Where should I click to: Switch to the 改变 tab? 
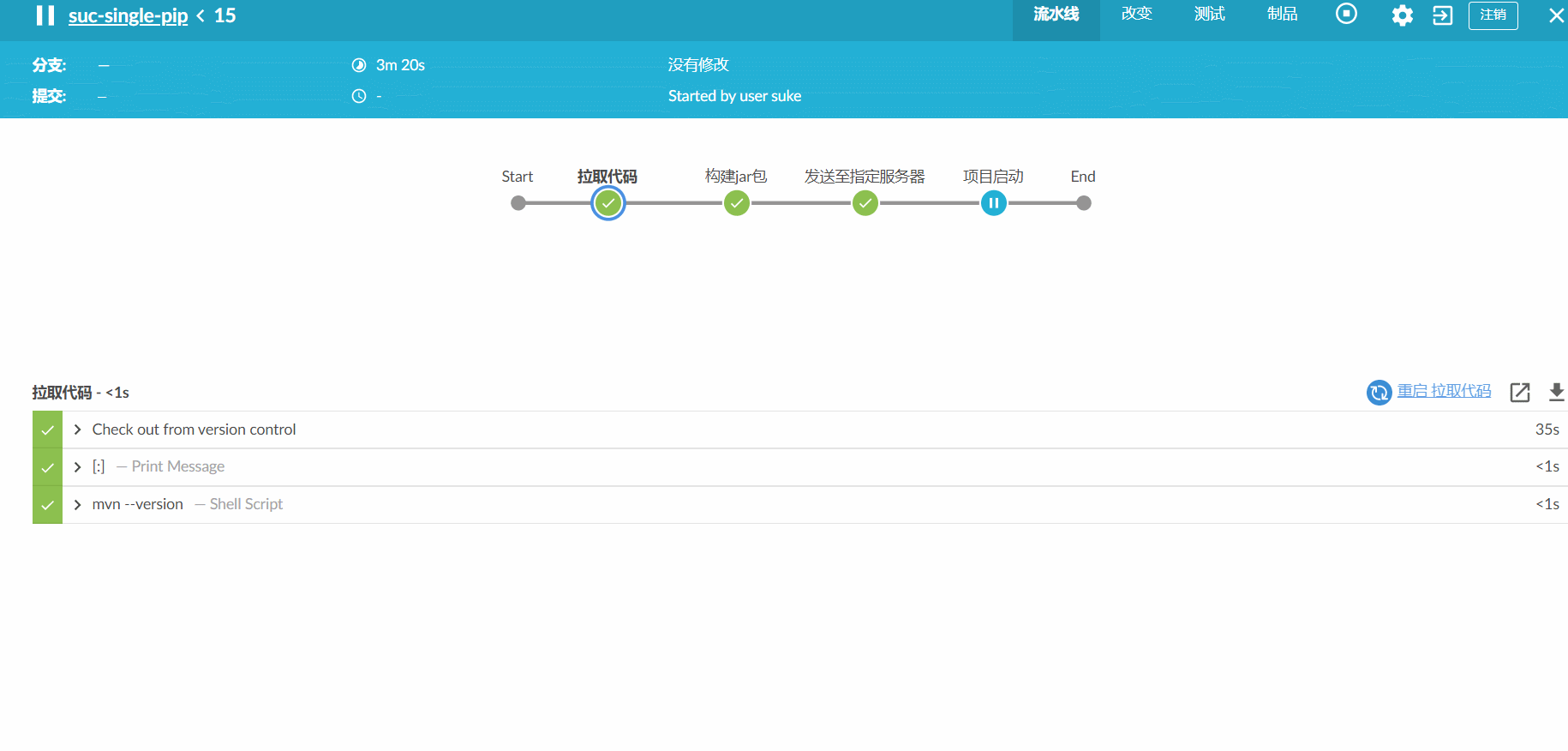(1136, 15)
